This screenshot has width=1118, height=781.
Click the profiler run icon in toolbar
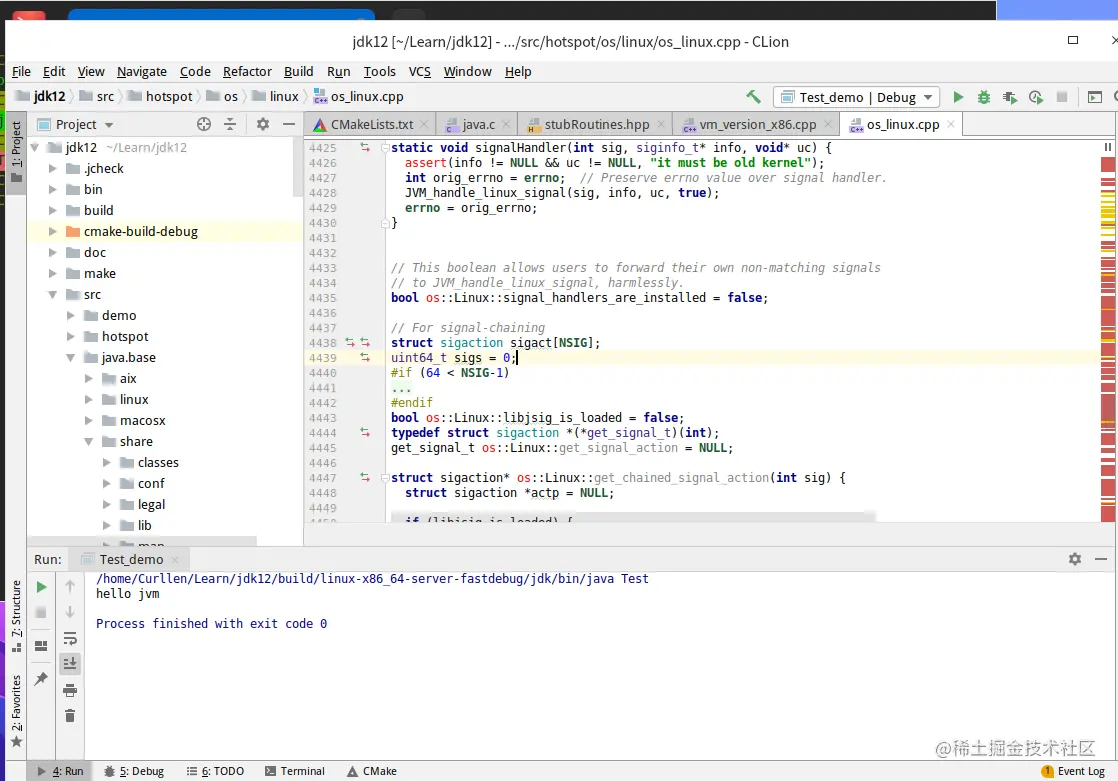(x=1036, y=97)
